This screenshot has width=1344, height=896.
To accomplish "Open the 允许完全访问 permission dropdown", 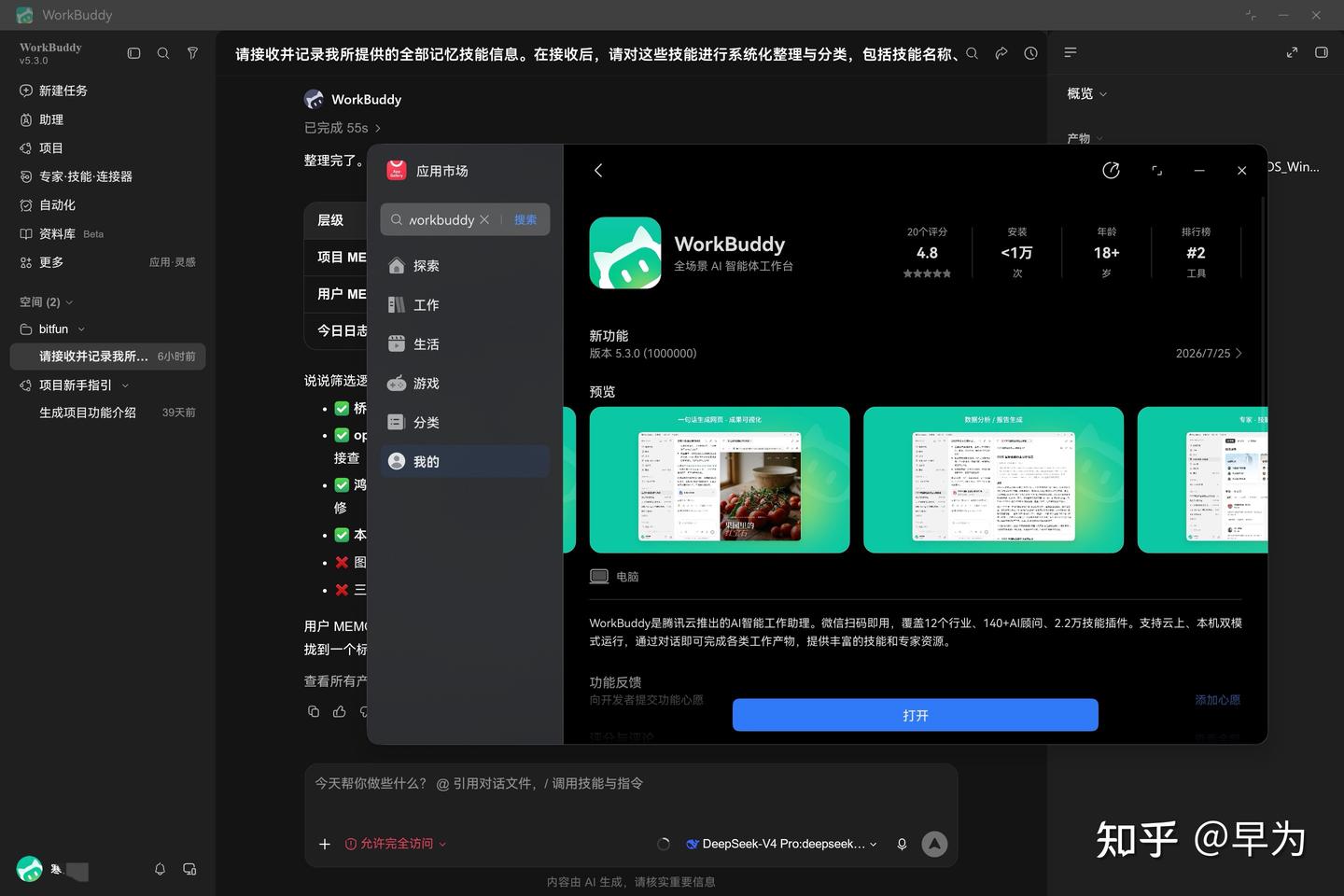I will pyautogui.click(x=396, y=844).
